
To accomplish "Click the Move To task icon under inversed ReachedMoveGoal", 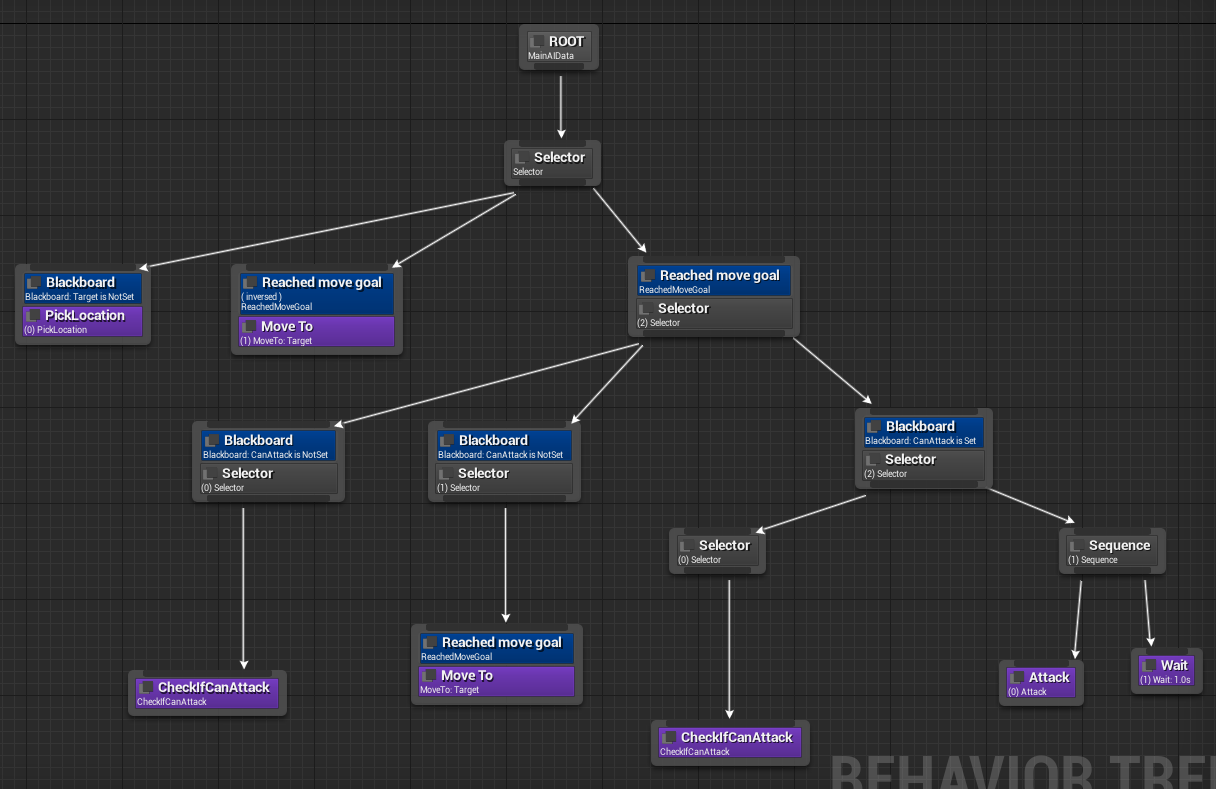I will [x=250, y=325].
